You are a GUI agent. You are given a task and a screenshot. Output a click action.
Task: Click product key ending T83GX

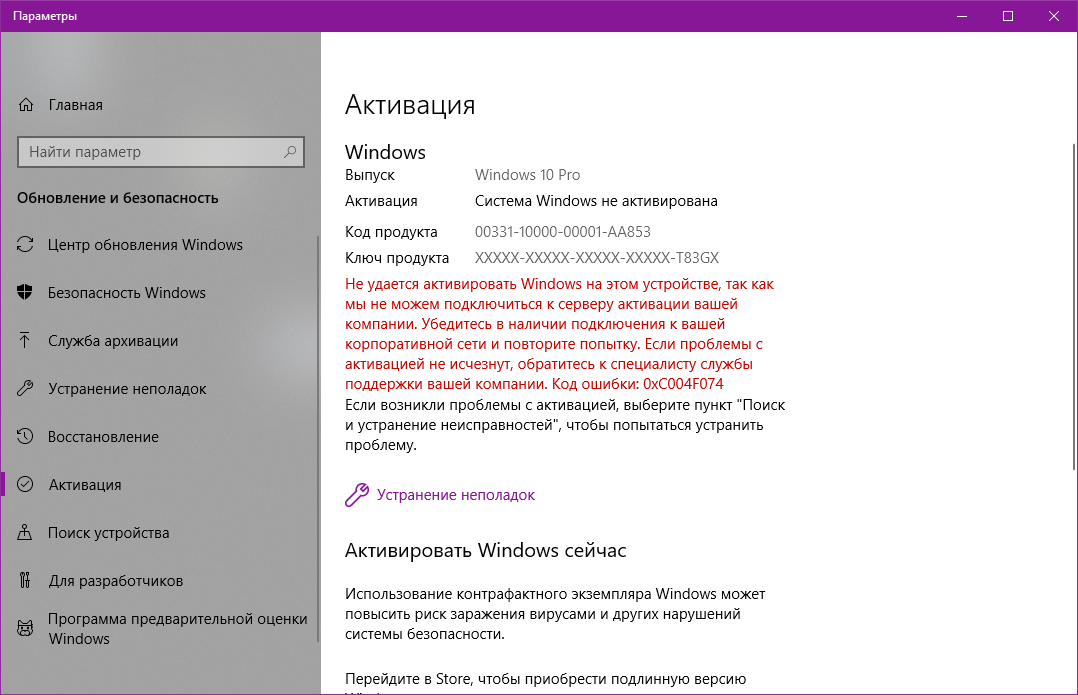pyautogui.click(x=597, y=258)
